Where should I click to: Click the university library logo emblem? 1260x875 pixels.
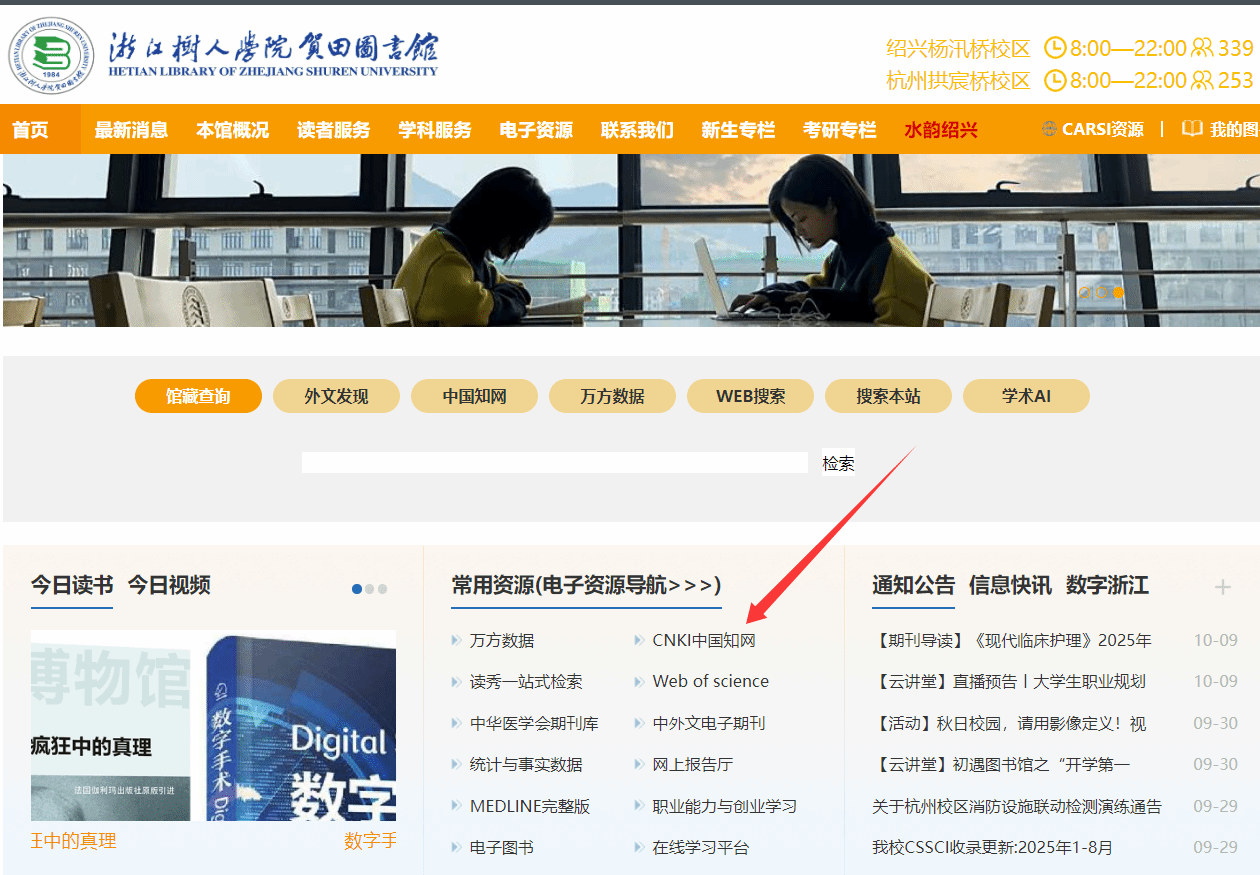[x=50, y=56]
